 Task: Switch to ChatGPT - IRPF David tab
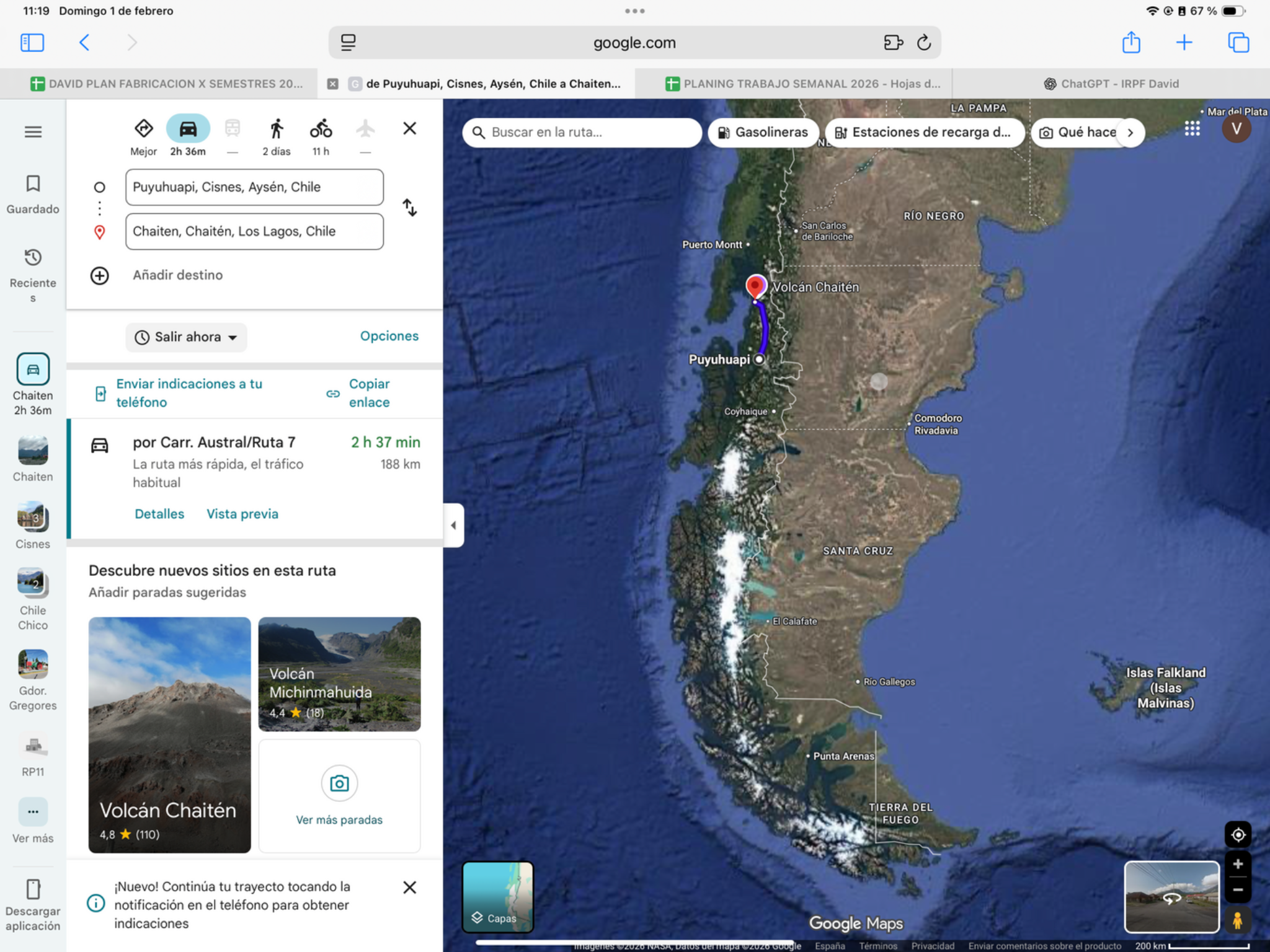[x=1111, y=84]
